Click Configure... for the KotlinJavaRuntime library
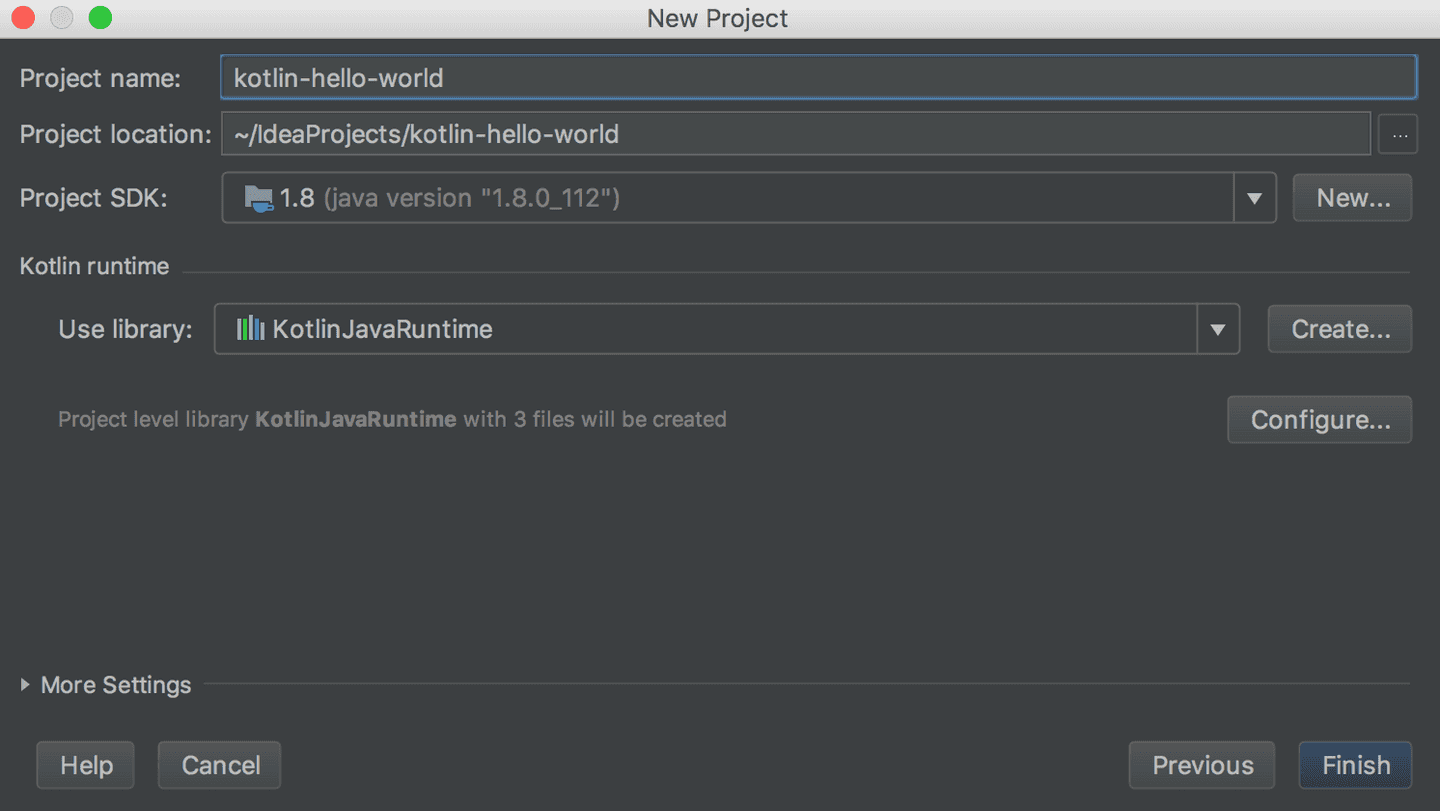This screenshot has width=1440, height=811. 1319,419
